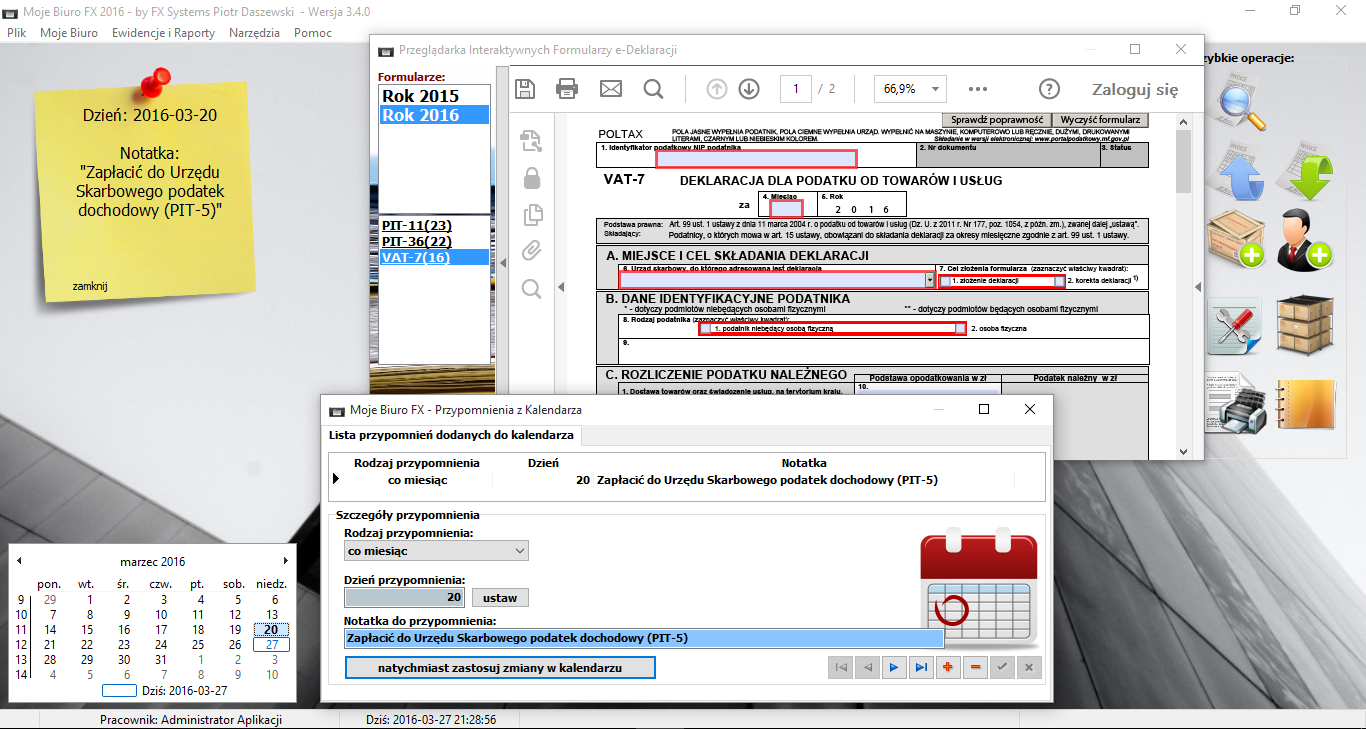Screen dimensions: 1366x729
Task: Open the pages copy icon in the viewer sidebar
Action: click(x=531, y=214)
